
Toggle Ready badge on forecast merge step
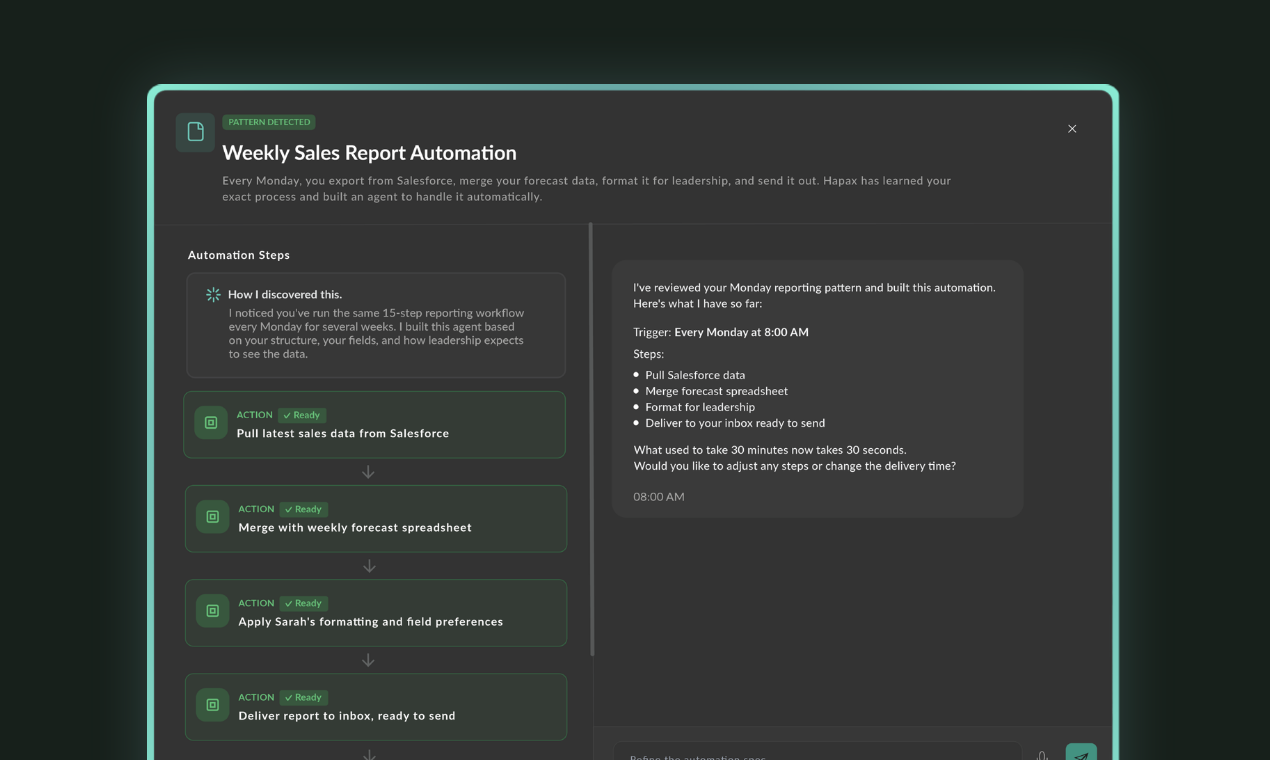pyautogui.click(x=303, y=509)
